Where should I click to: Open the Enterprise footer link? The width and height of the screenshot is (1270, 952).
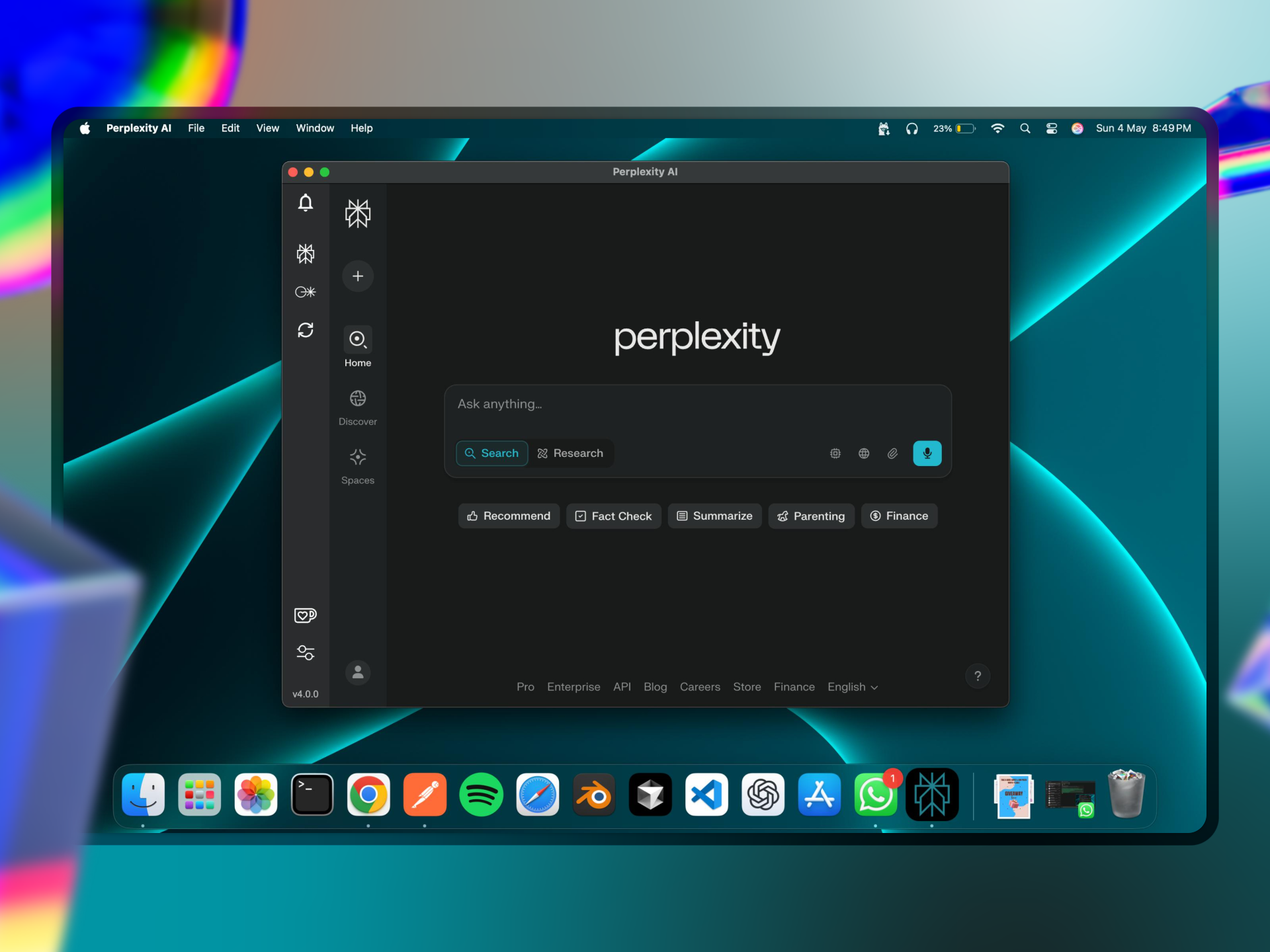click(573, 687)
